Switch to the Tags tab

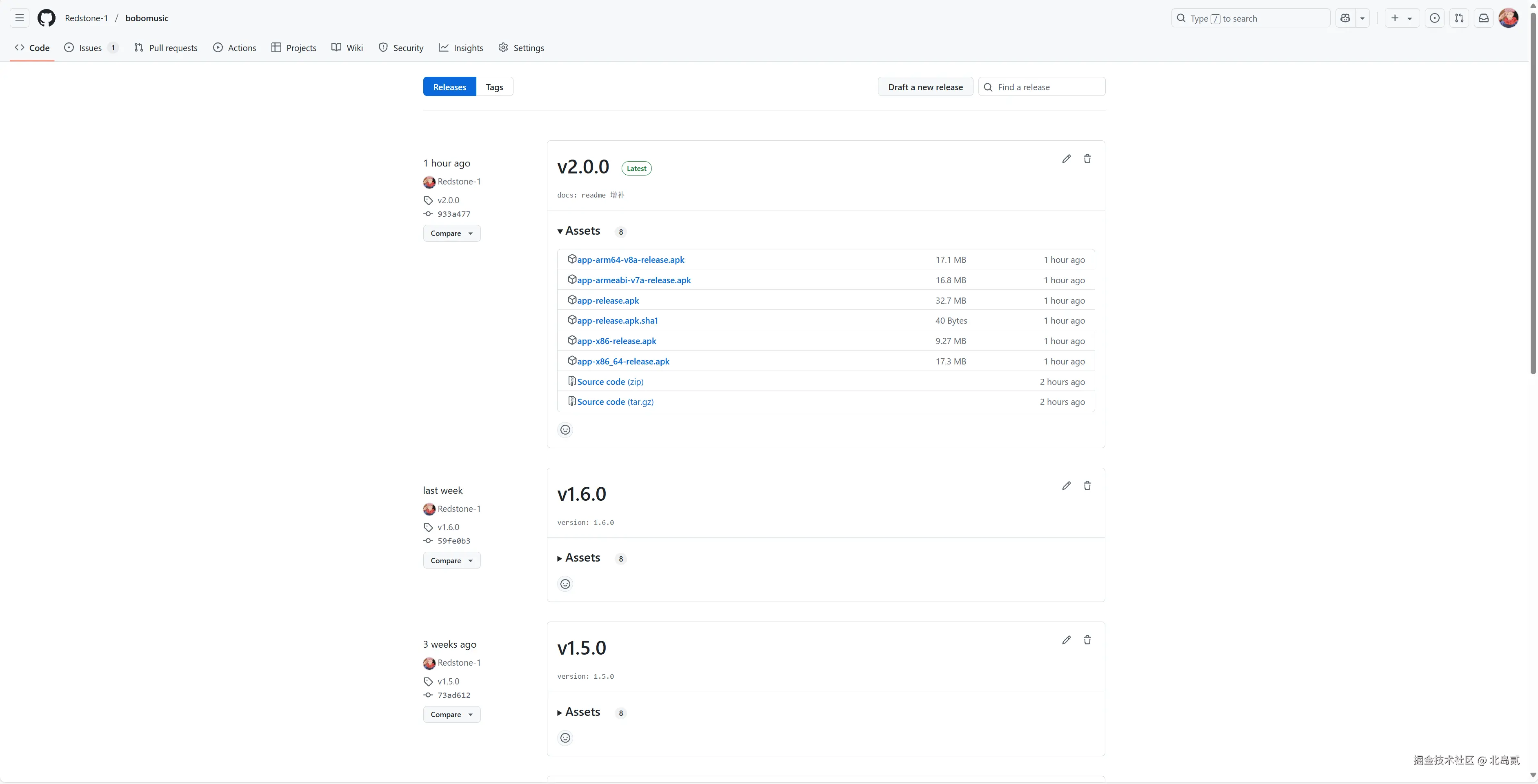[494, 87]
